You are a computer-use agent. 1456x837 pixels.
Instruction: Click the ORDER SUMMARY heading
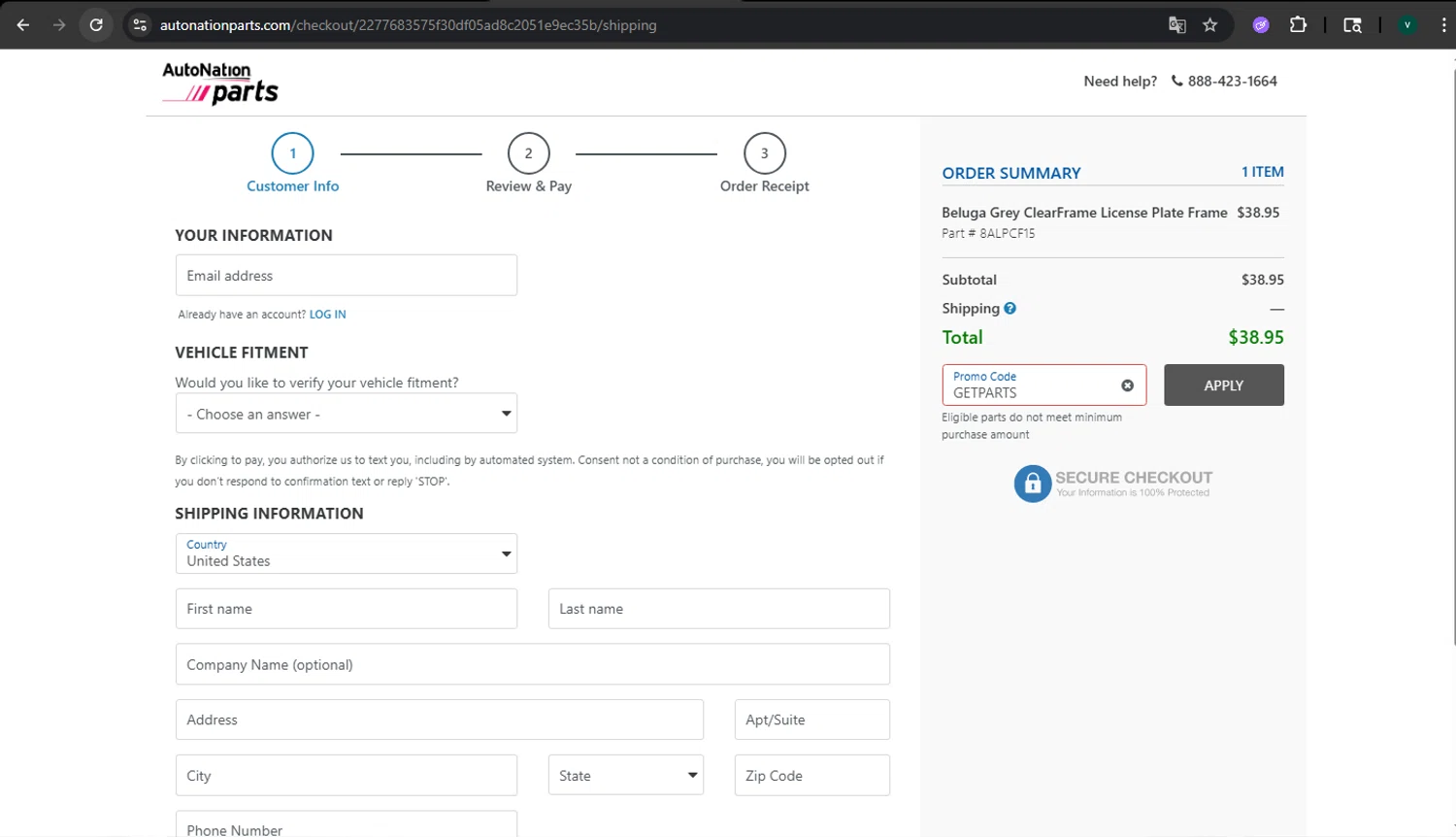click(1011, 173)
